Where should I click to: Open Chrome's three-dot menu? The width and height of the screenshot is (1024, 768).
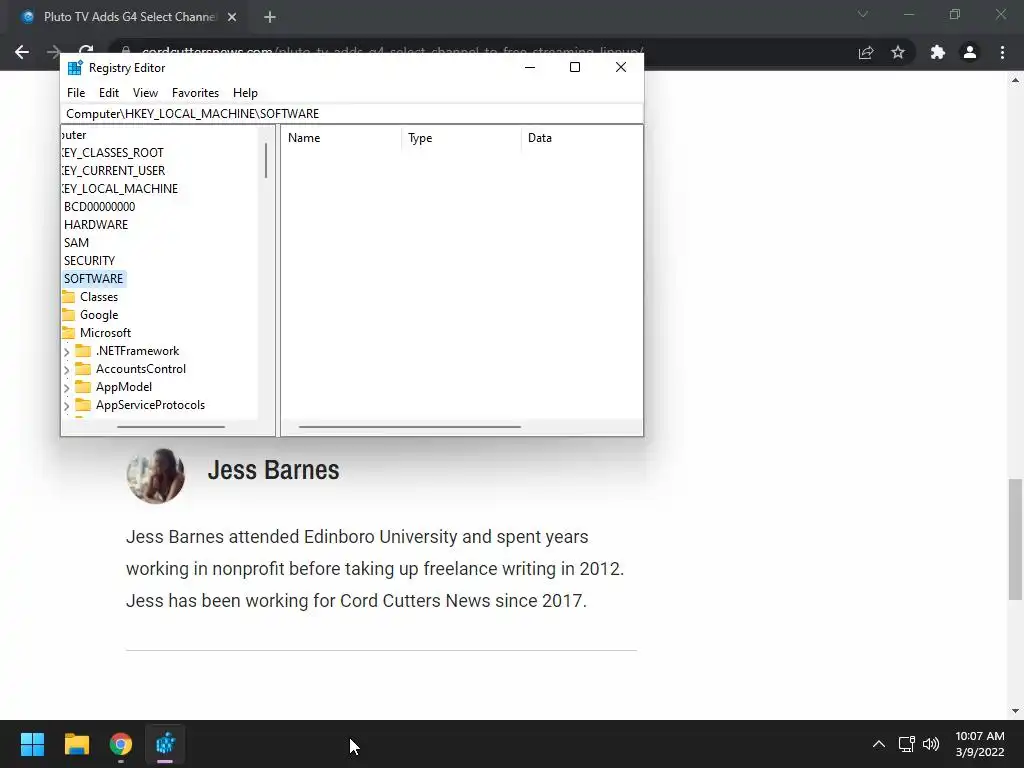coord(1002,52)
